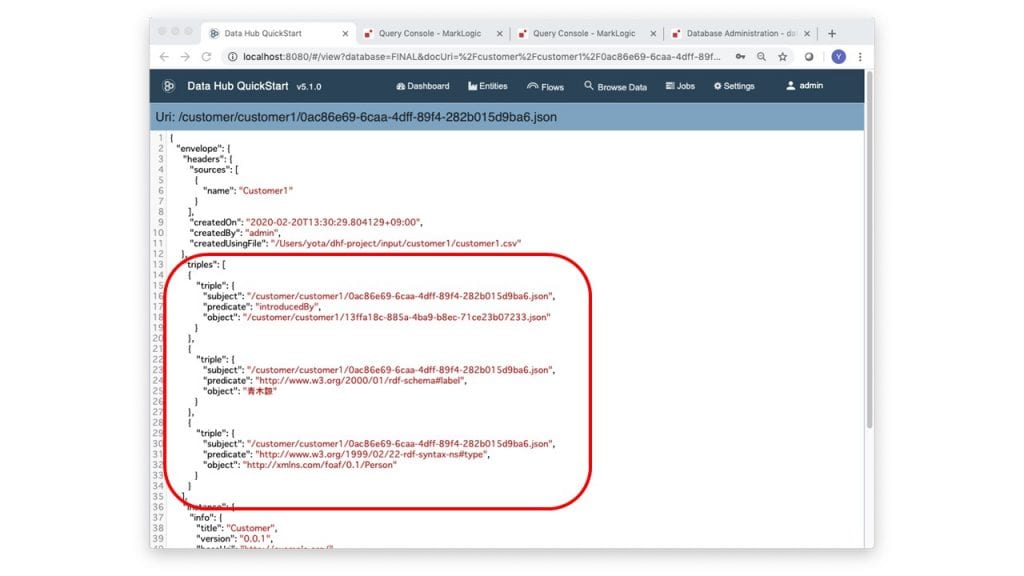Bookmark this page with the star icon
Image resolution: width=1024 pixels, height=576 pixels.
(x=783, y=57)
